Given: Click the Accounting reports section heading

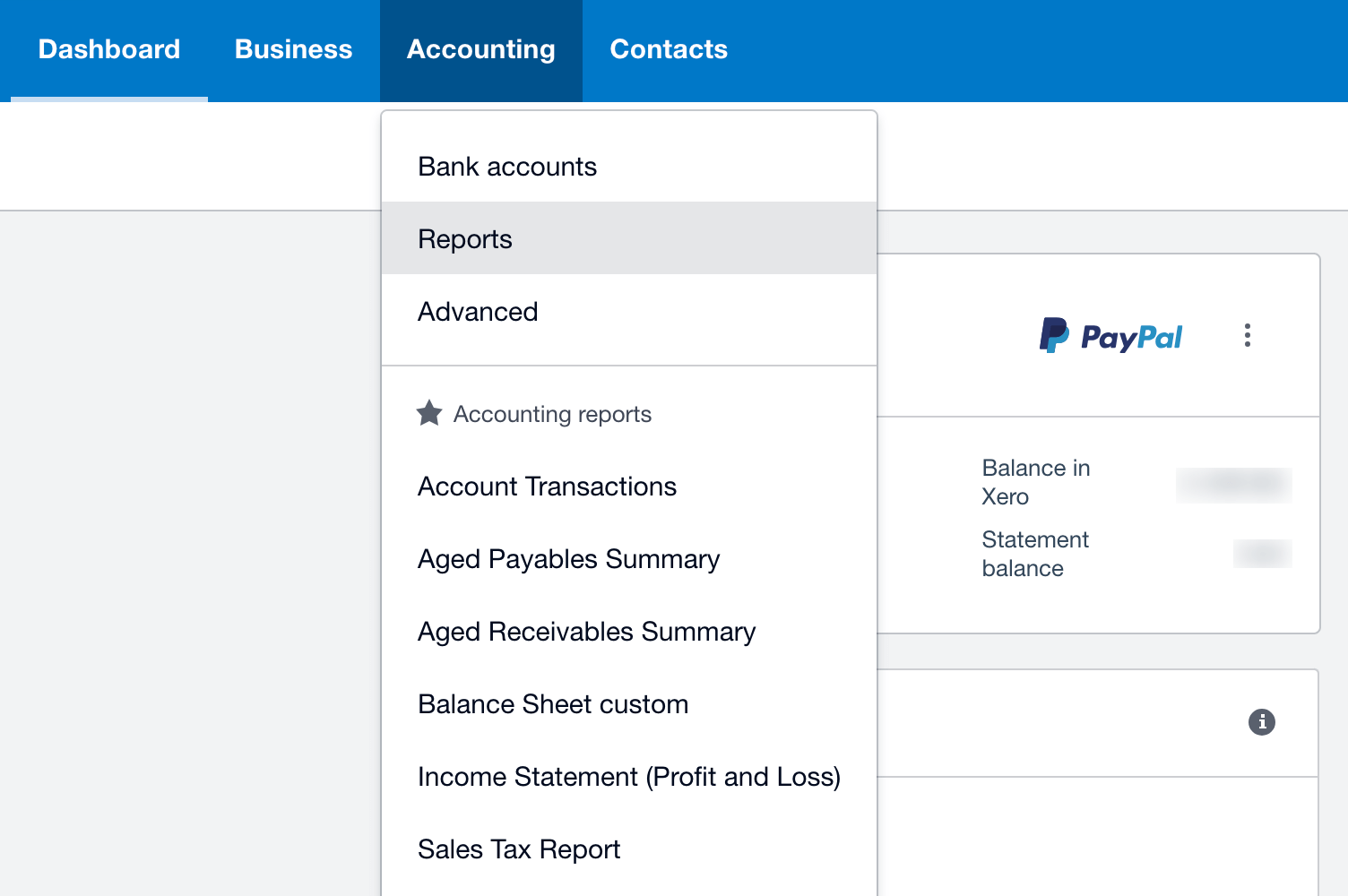Looking at the screenshot, I should coord(552,414).
